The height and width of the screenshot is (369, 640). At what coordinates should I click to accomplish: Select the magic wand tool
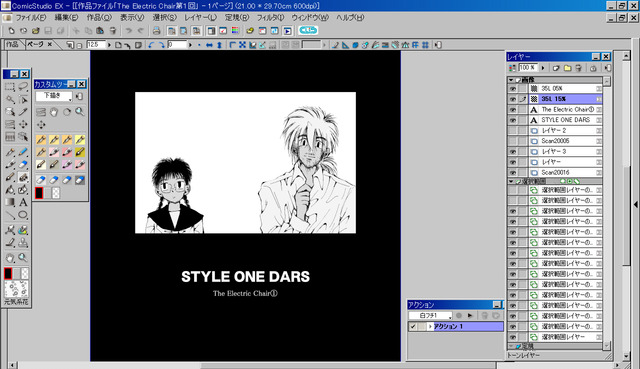(10, 99)
